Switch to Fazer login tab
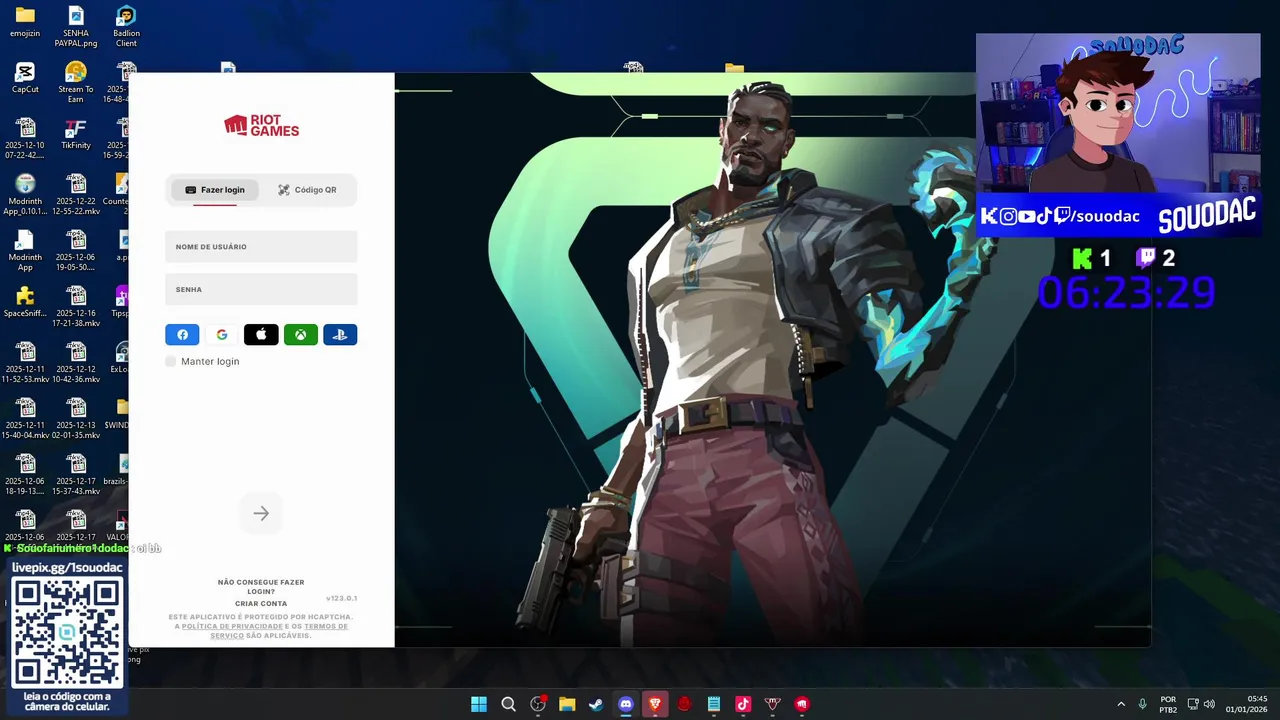 coord(215,190)
